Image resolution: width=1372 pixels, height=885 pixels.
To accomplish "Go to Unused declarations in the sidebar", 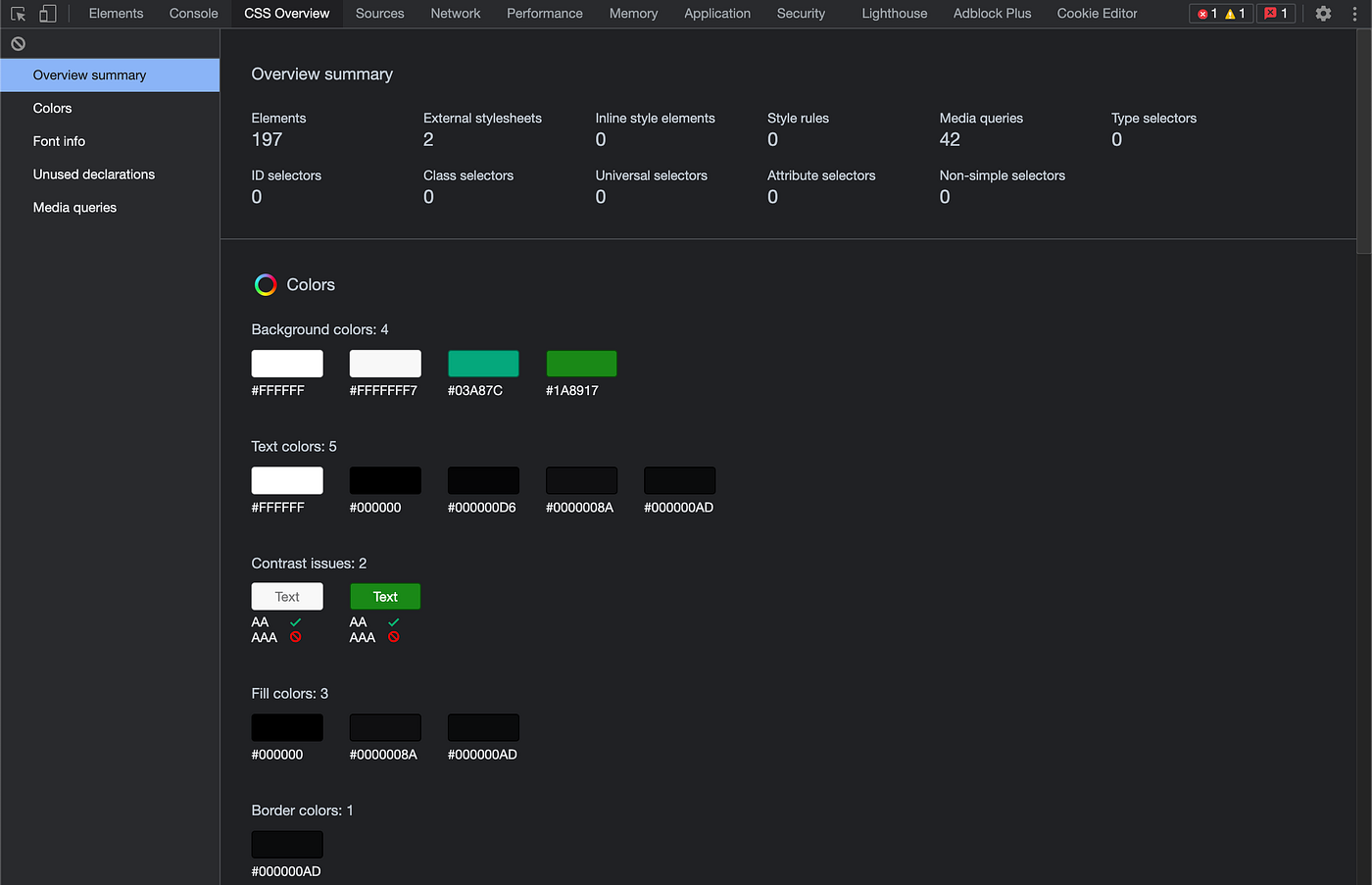I will [110, 174].
